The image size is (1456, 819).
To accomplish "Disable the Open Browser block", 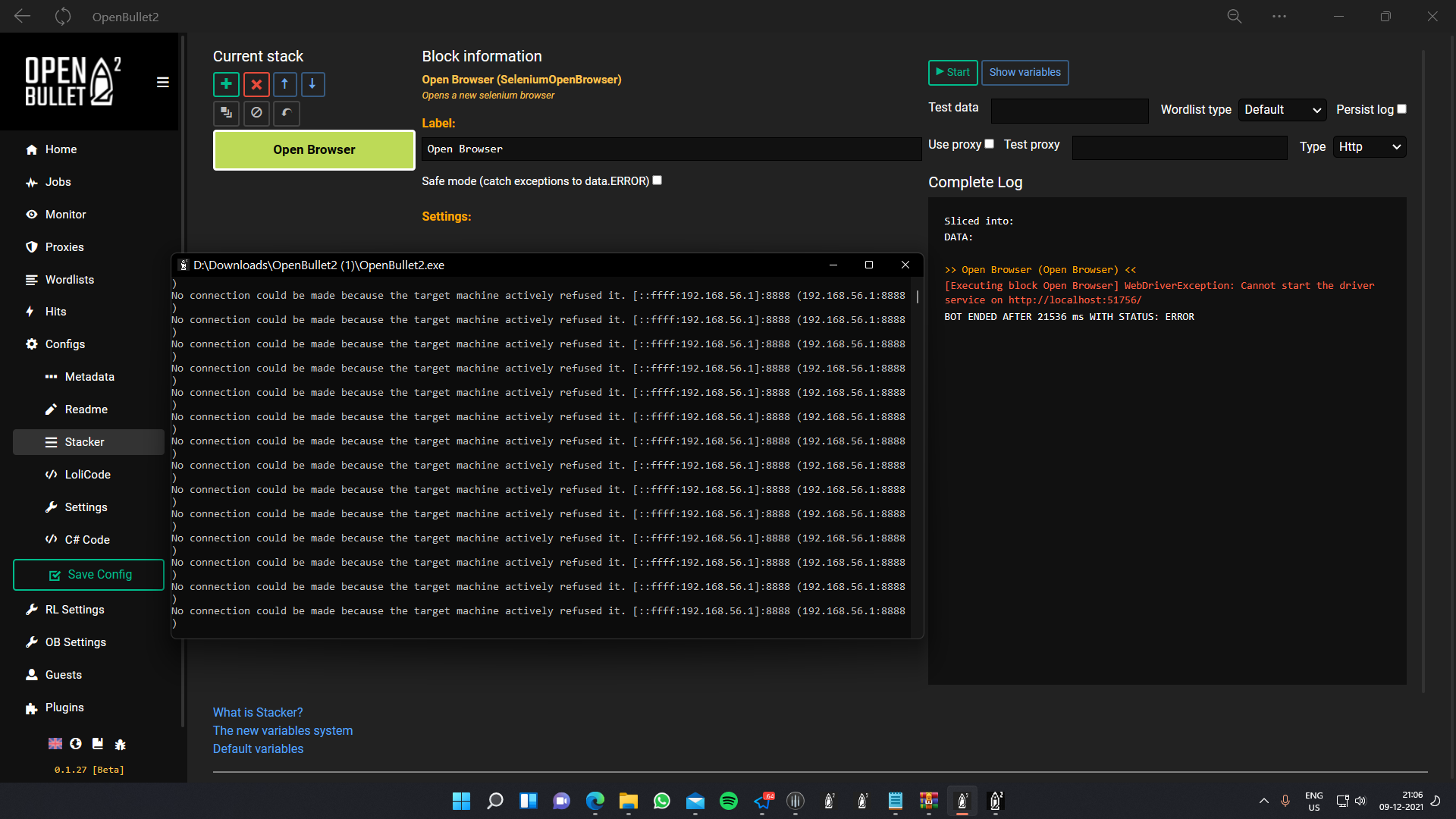I will pyautogui.click(x=256, y=113).
